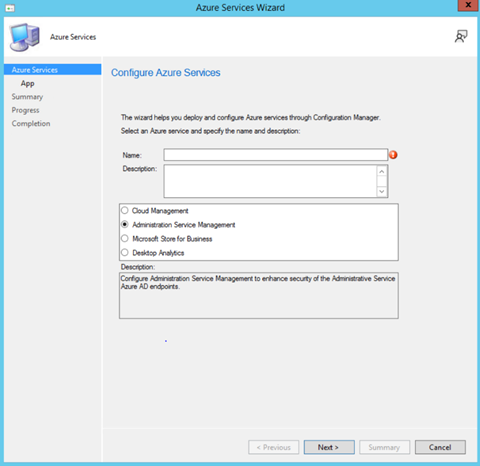Go to Azure Services step in sidebar

point(53,70)
